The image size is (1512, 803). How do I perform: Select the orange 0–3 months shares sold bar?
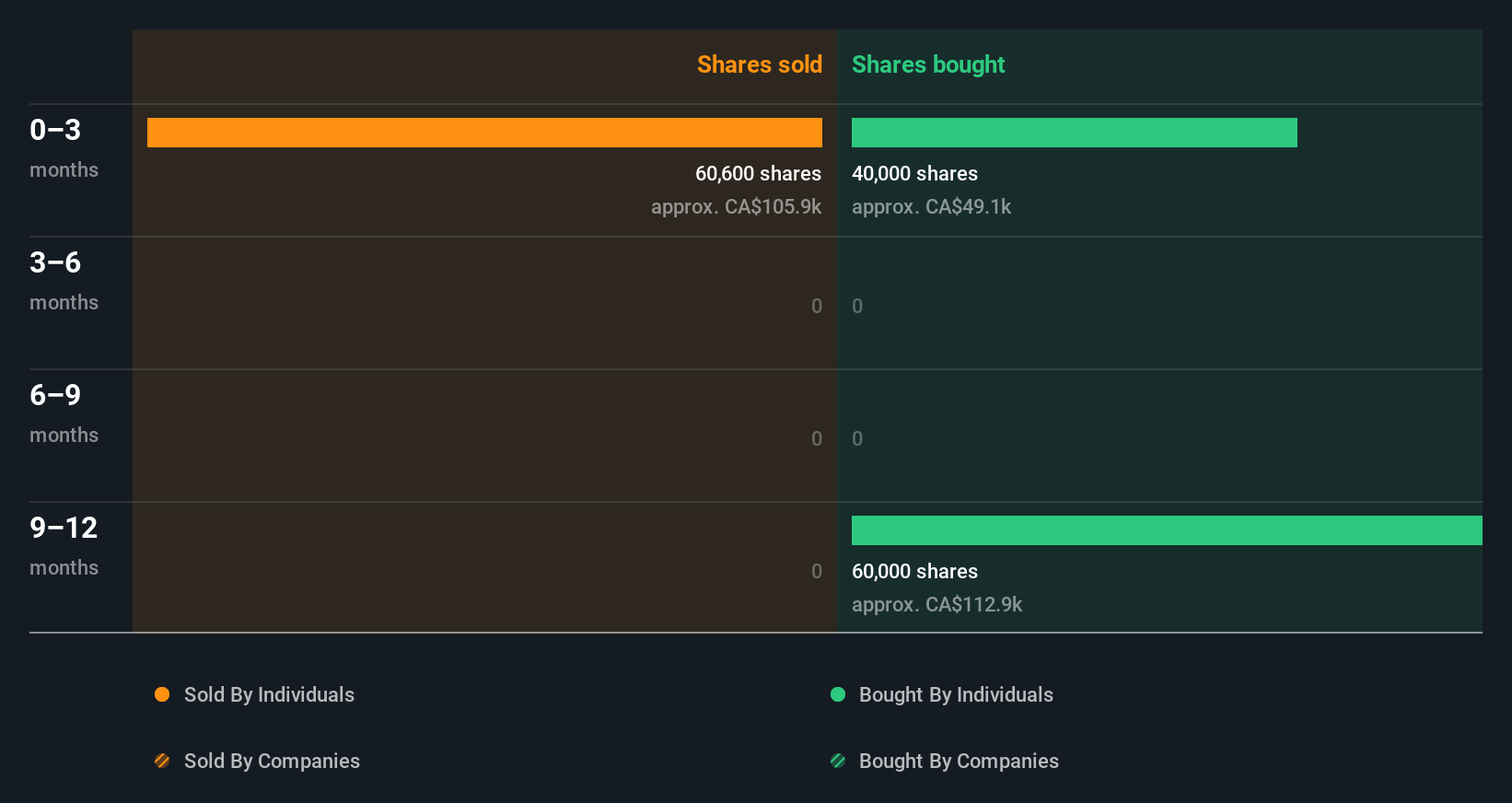pos(484,133)
